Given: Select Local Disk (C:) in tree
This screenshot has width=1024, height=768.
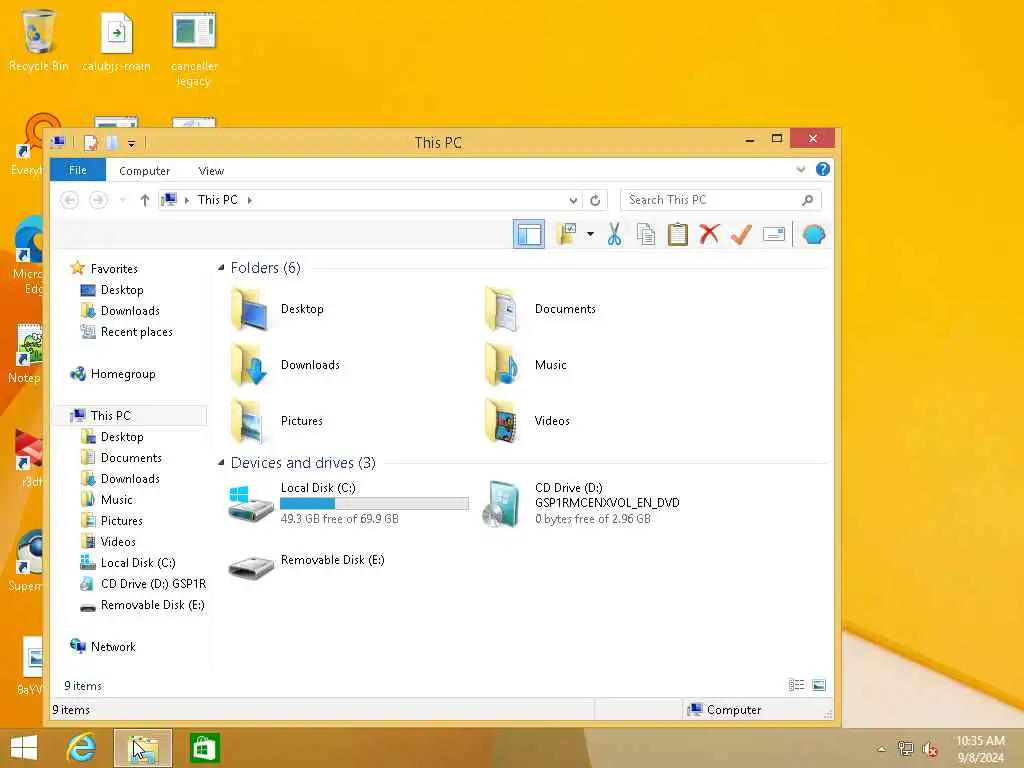Looking at the screenshot, I should (x=128, y=562).
